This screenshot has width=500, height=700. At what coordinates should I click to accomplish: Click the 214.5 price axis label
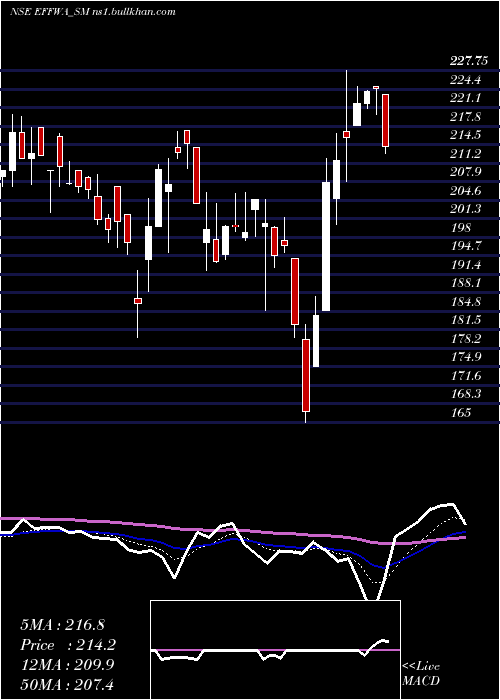click(466, 136)
